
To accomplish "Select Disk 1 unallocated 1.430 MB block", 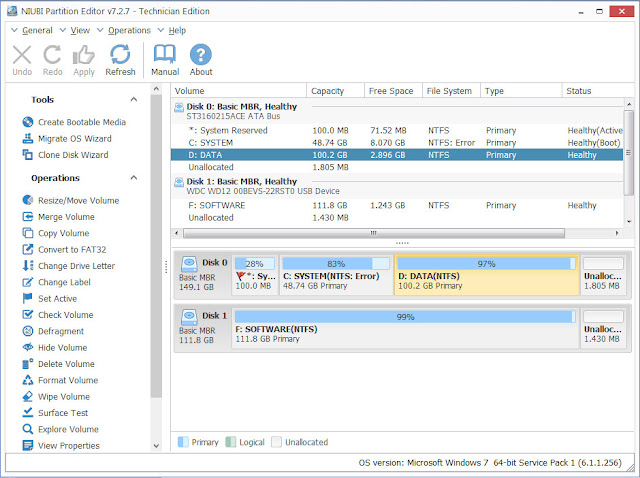I will coord(603,327).
